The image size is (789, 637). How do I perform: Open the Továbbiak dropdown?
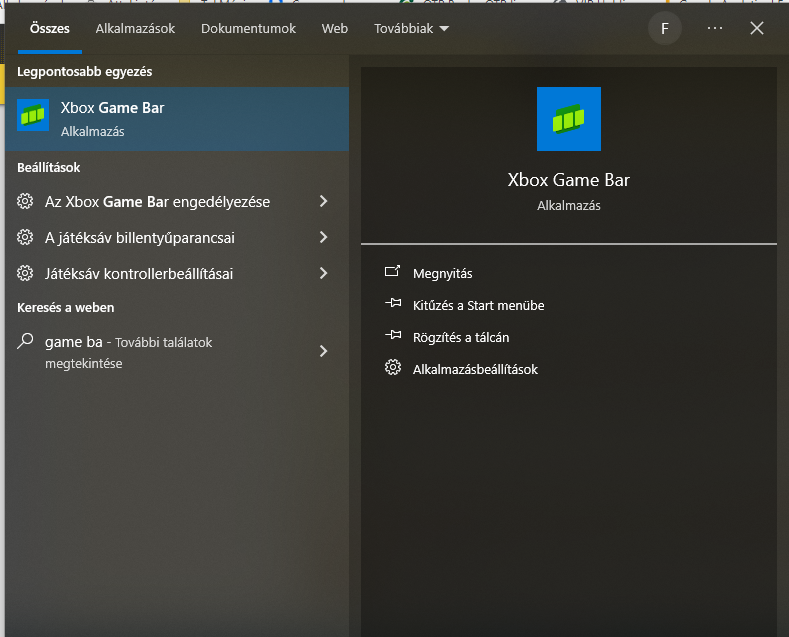411,29
